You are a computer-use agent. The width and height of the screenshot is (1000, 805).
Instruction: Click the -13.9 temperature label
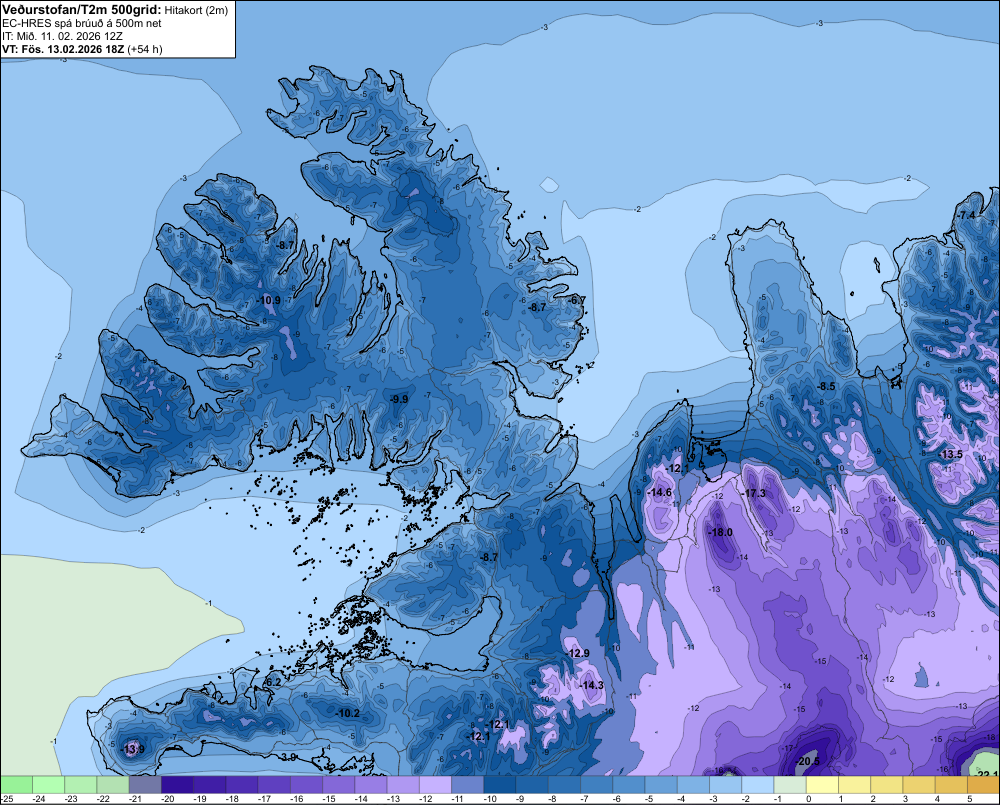coord(133,749)
